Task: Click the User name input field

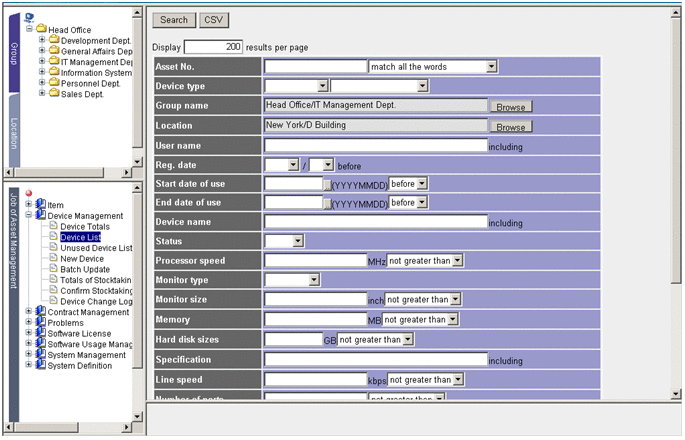Action: pyautogui.click(x=375, y=145)
